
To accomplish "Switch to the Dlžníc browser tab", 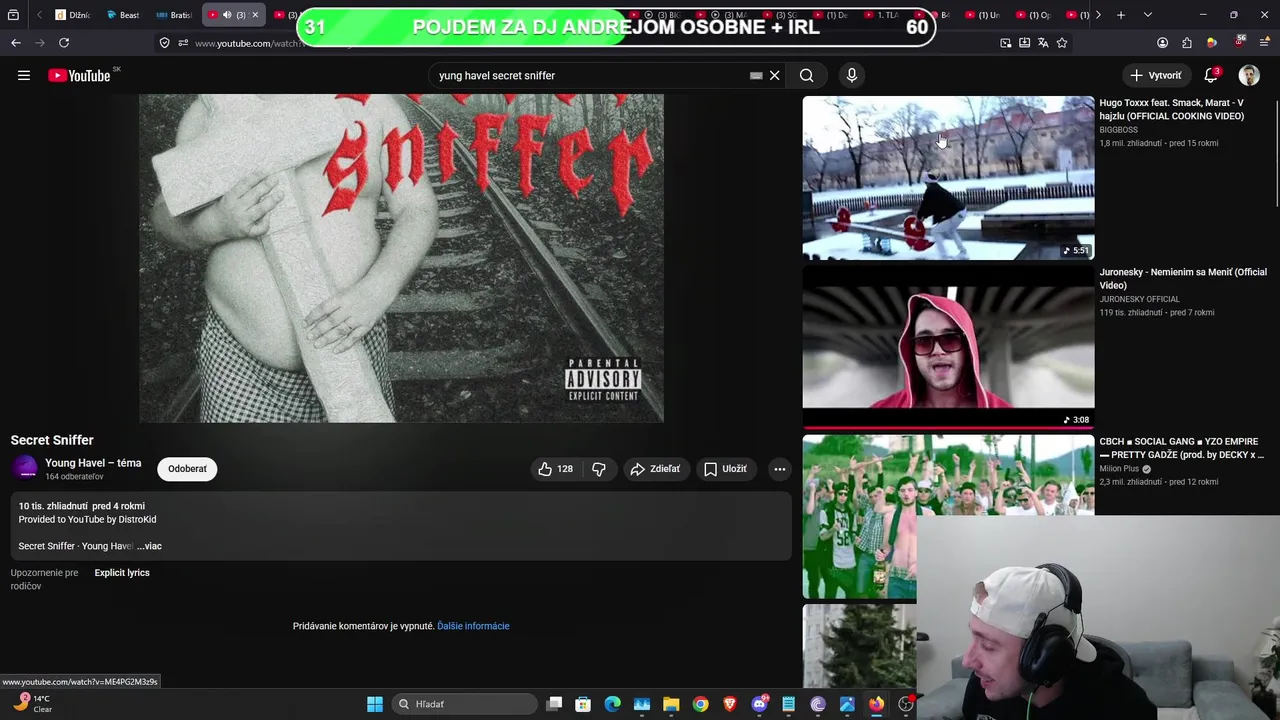I will coord(72,15).
